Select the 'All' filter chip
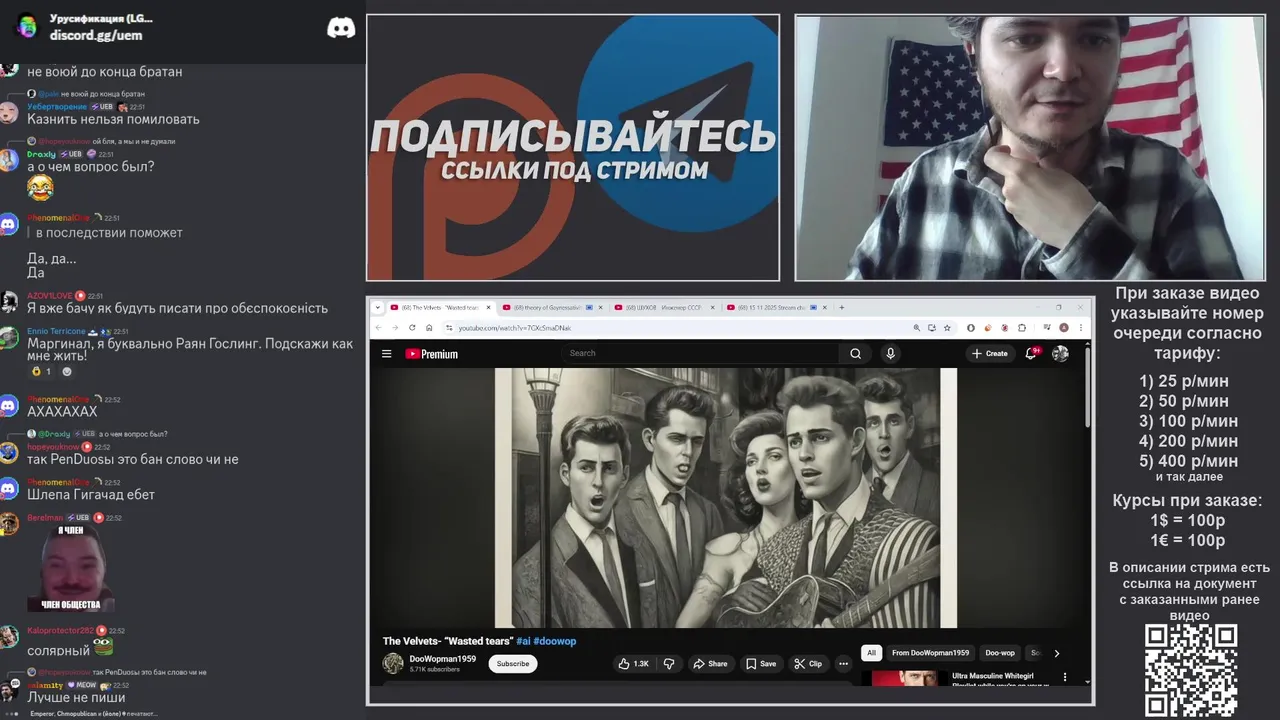1280x720 pixels. tap(871, 653)
